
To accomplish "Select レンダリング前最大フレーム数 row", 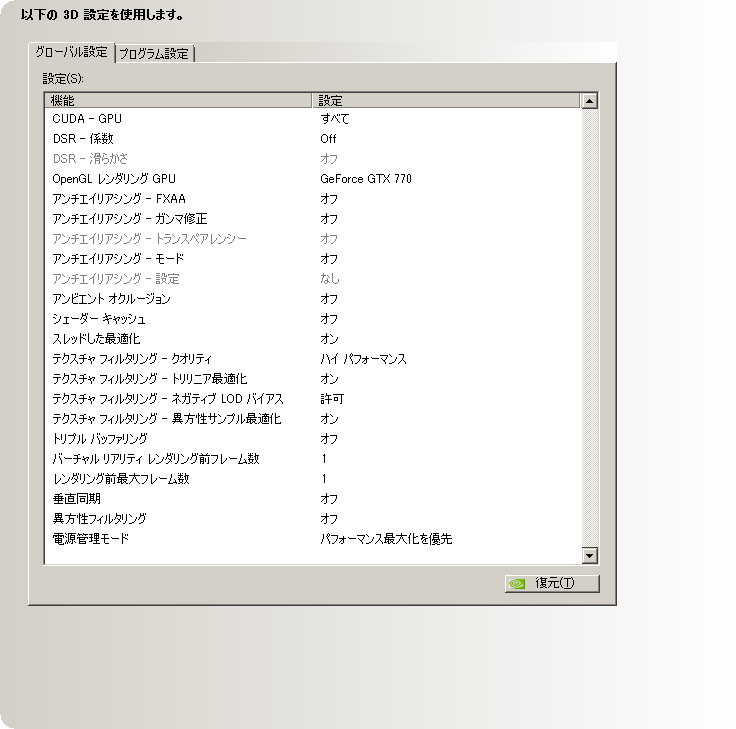I will pyautogui.click(x=313, y=479).
